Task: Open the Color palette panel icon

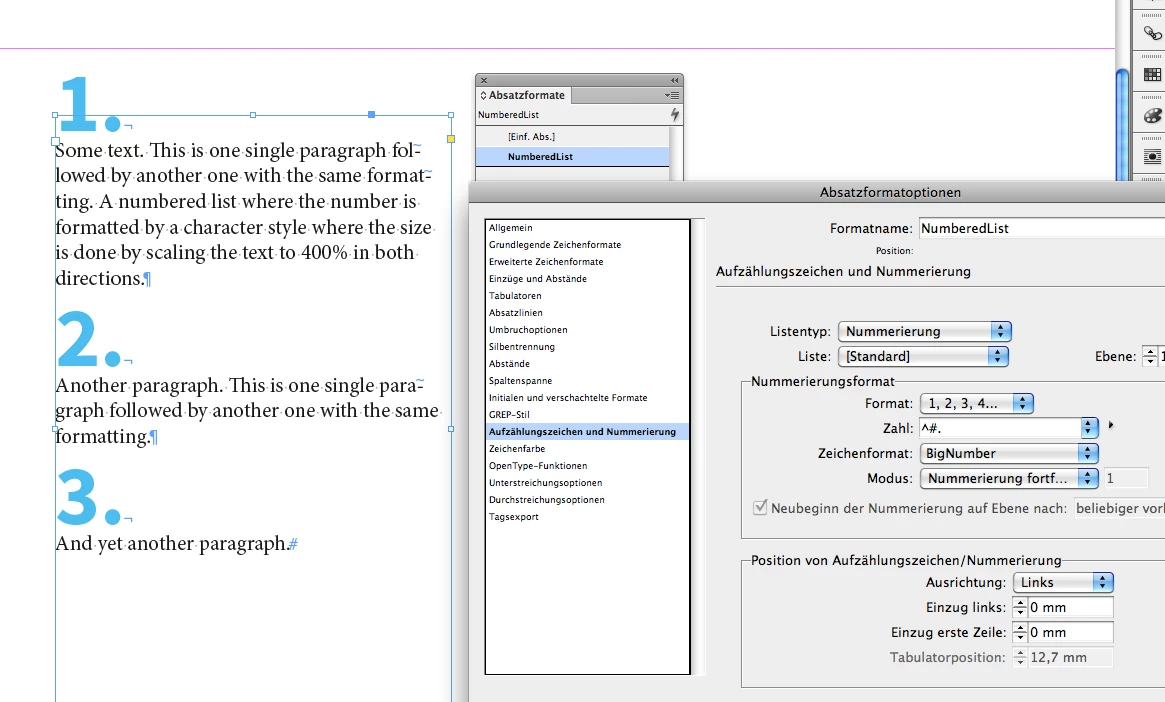Action: pyautogui.click(x=1152, y=116)
